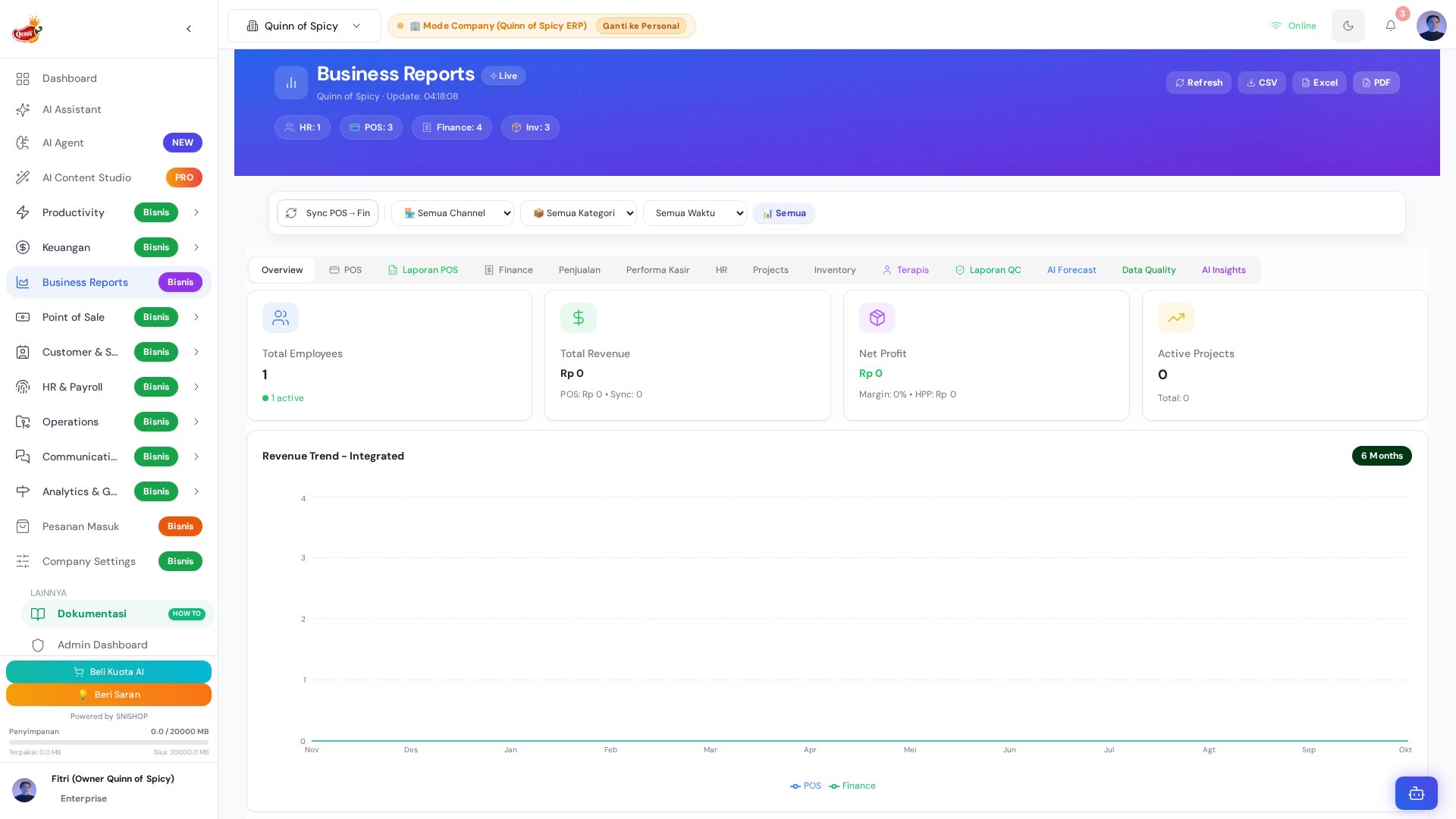Click Ganti ke Personal mode switch

[641, 26]
